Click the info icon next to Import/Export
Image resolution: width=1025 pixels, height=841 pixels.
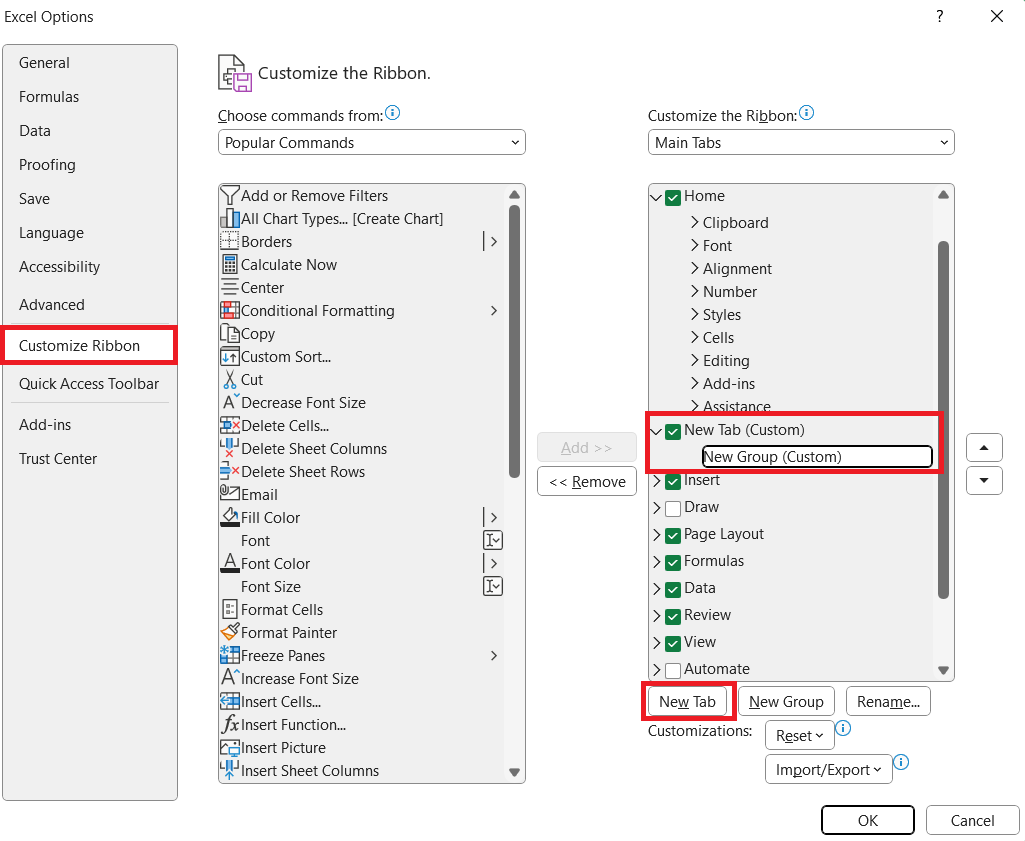pyautogui.click(x=901, y=762)
